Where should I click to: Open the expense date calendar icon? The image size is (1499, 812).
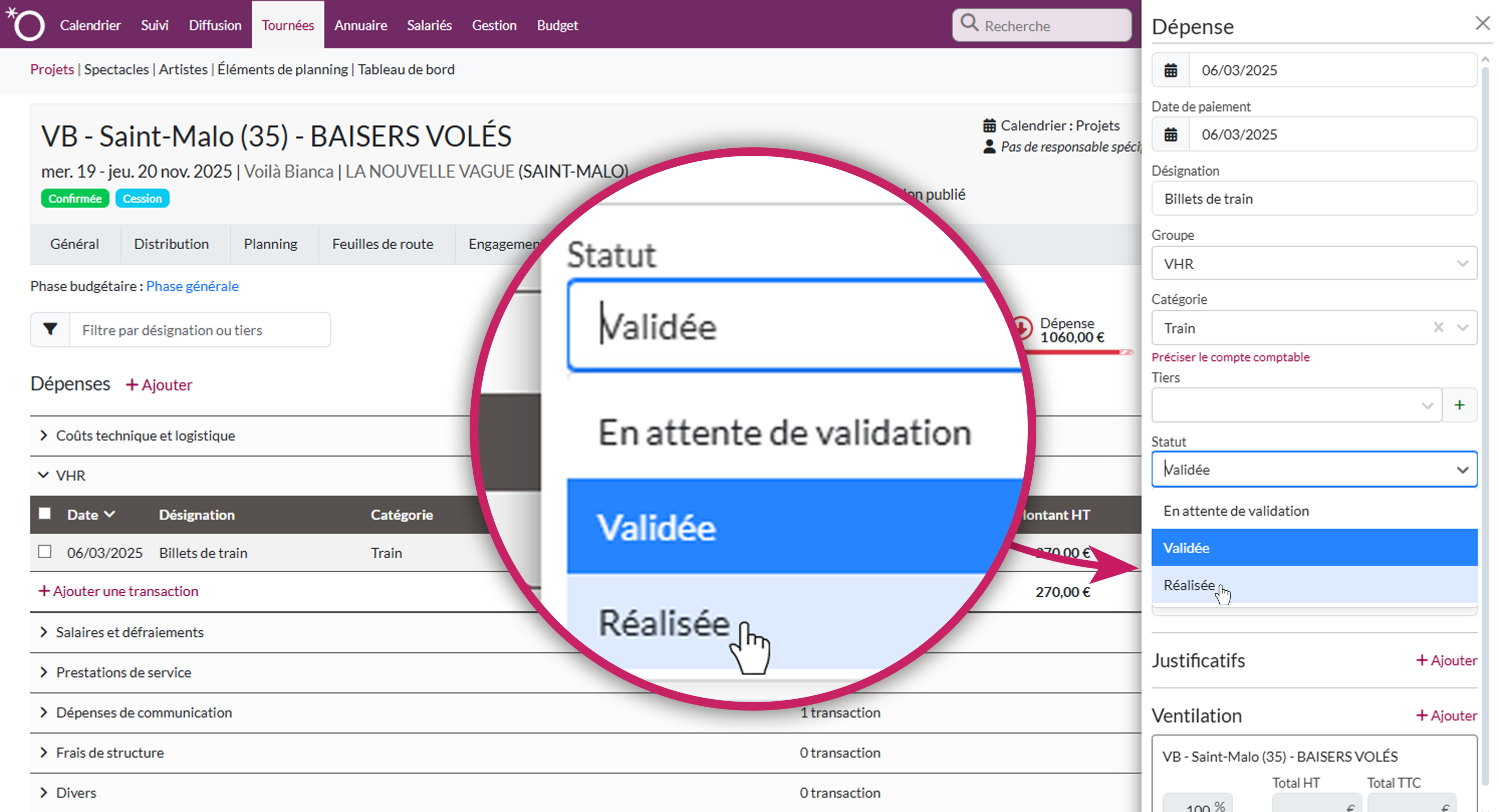(1170, 70)
